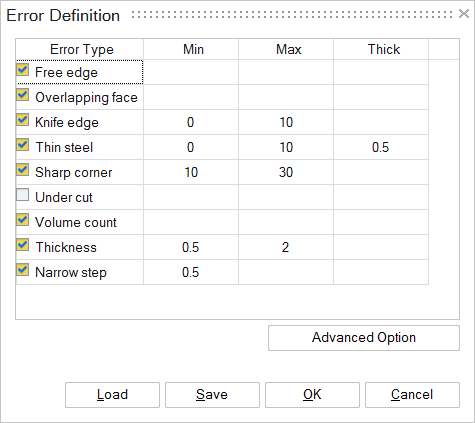
Task: Turn off the Sharp corner checkbox
Action: [23, 170]
